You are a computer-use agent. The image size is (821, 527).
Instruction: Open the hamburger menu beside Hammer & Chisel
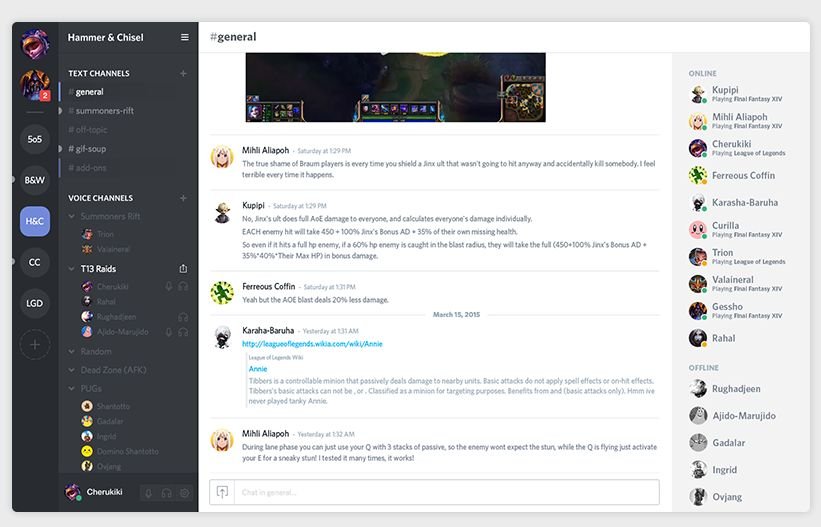pos(184,37)
